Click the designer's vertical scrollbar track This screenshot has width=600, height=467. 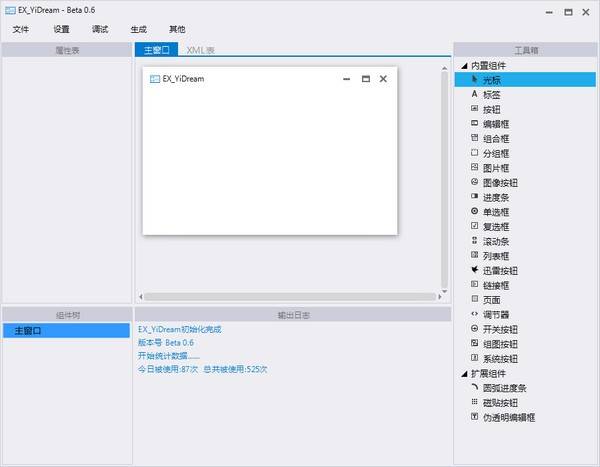(444, 180)
